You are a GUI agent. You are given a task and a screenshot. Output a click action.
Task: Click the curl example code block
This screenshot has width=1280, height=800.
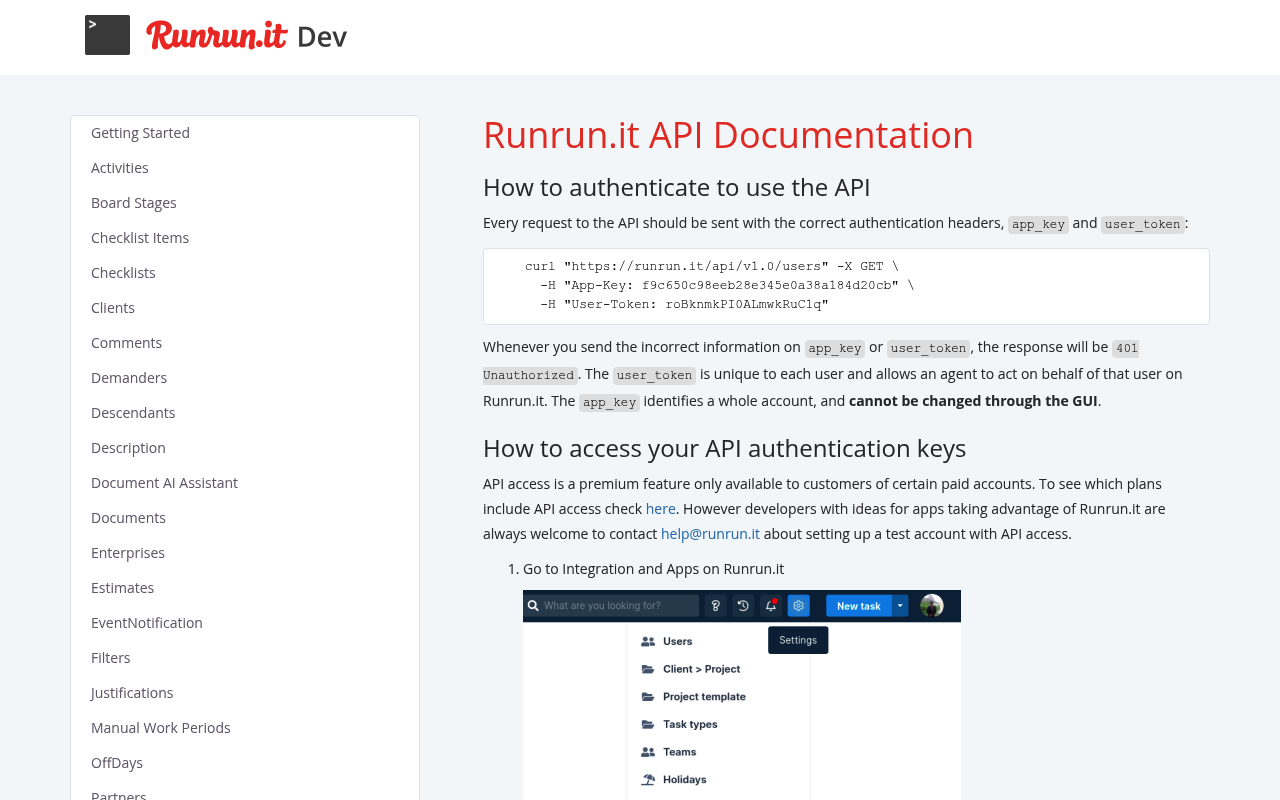coord(846,286)
